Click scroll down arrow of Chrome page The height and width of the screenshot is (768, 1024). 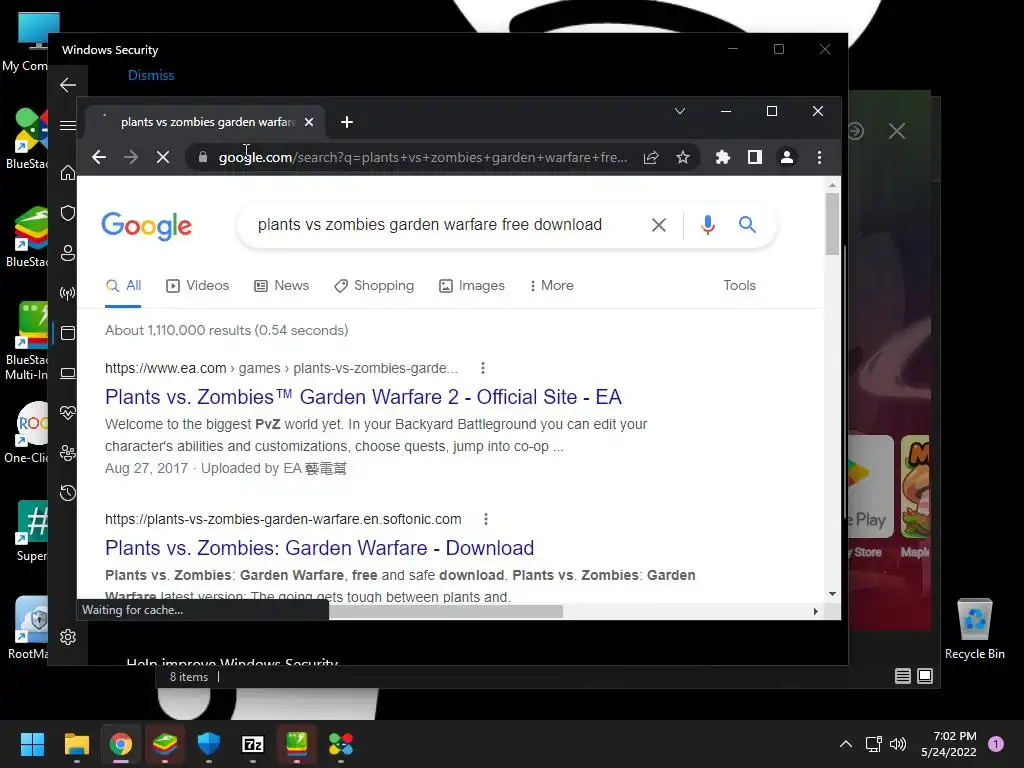coord(832,594)
